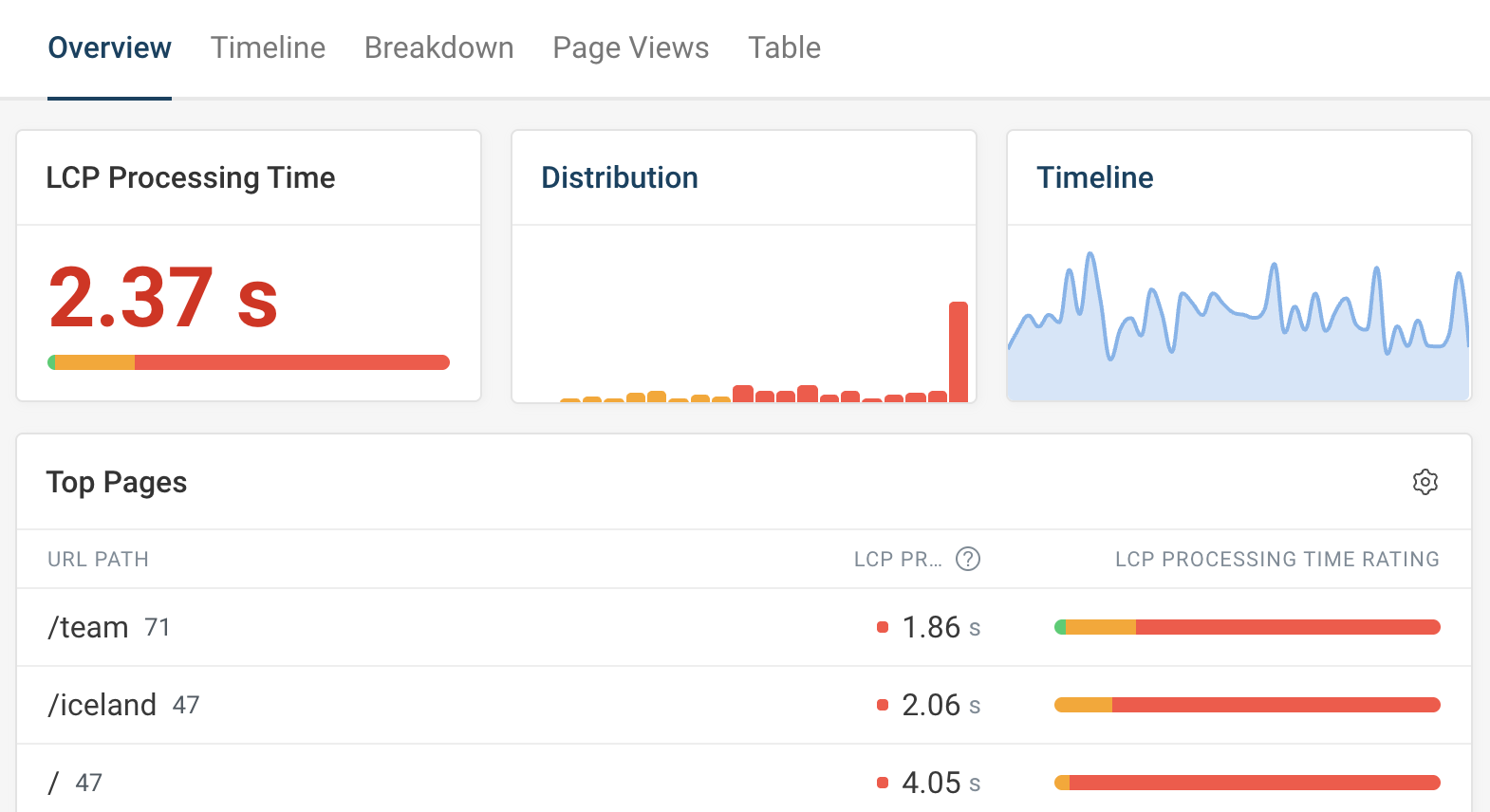Click the 71 page view count for /team
This screenshot has height=812, width=1490.
(158, 628)
